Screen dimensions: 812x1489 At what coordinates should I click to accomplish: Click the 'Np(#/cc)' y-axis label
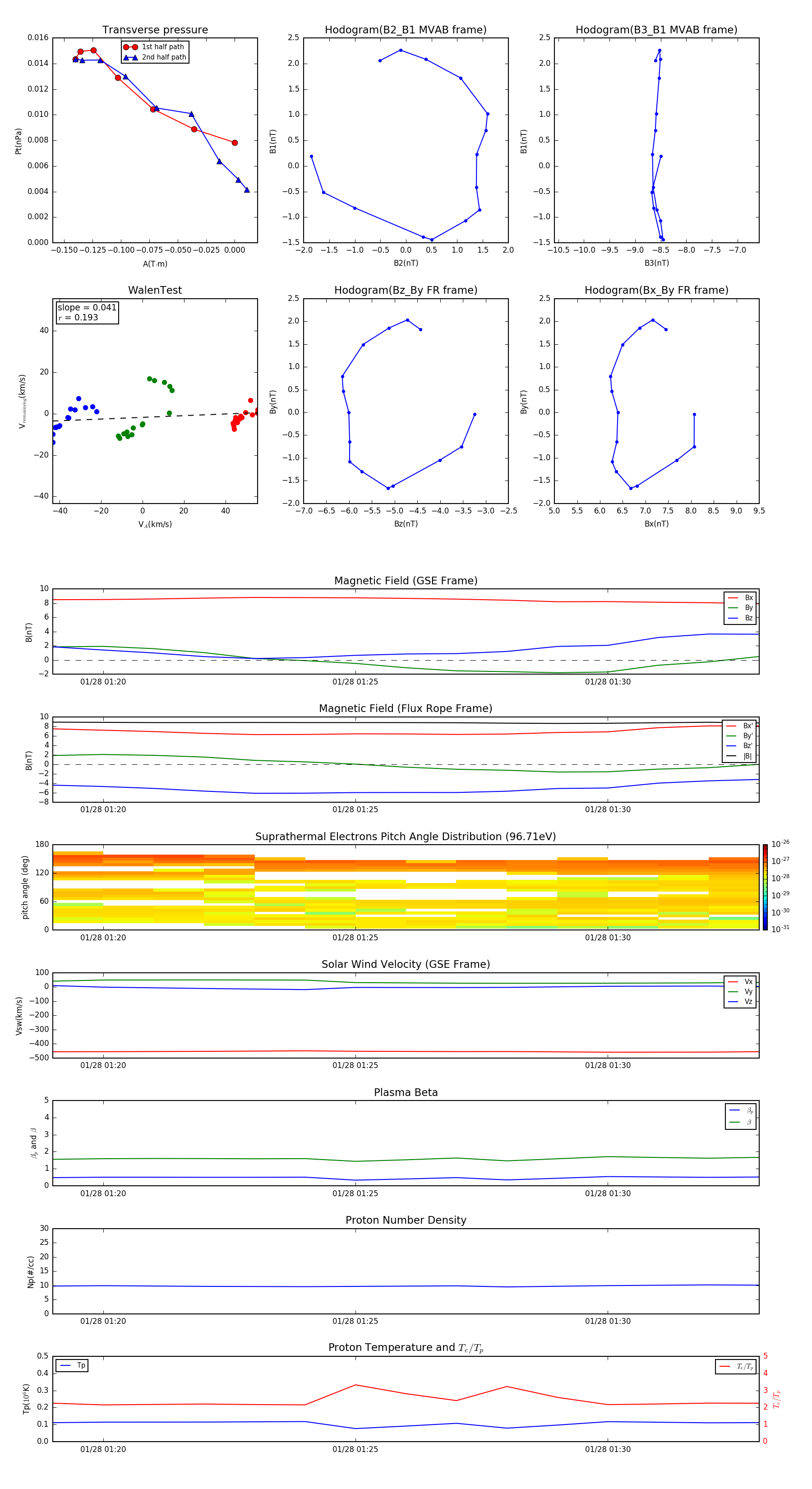(31, 1271)
